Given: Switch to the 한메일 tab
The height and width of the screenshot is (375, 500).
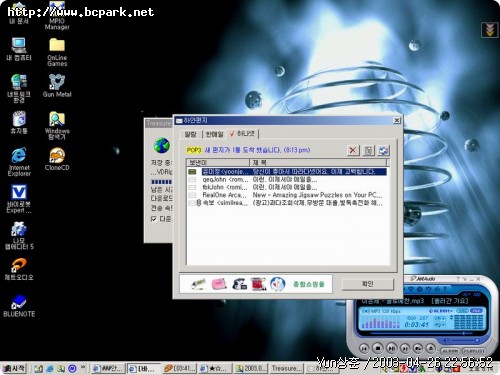Looking at the screenshot, I should click(x=214, y=134).
